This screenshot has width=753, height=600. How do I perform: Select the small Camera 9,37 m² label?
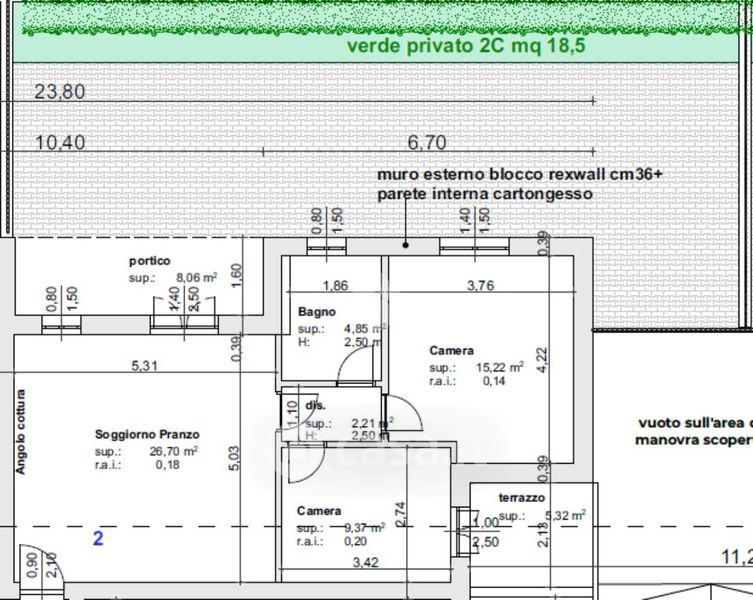click(x=319, y=511)
